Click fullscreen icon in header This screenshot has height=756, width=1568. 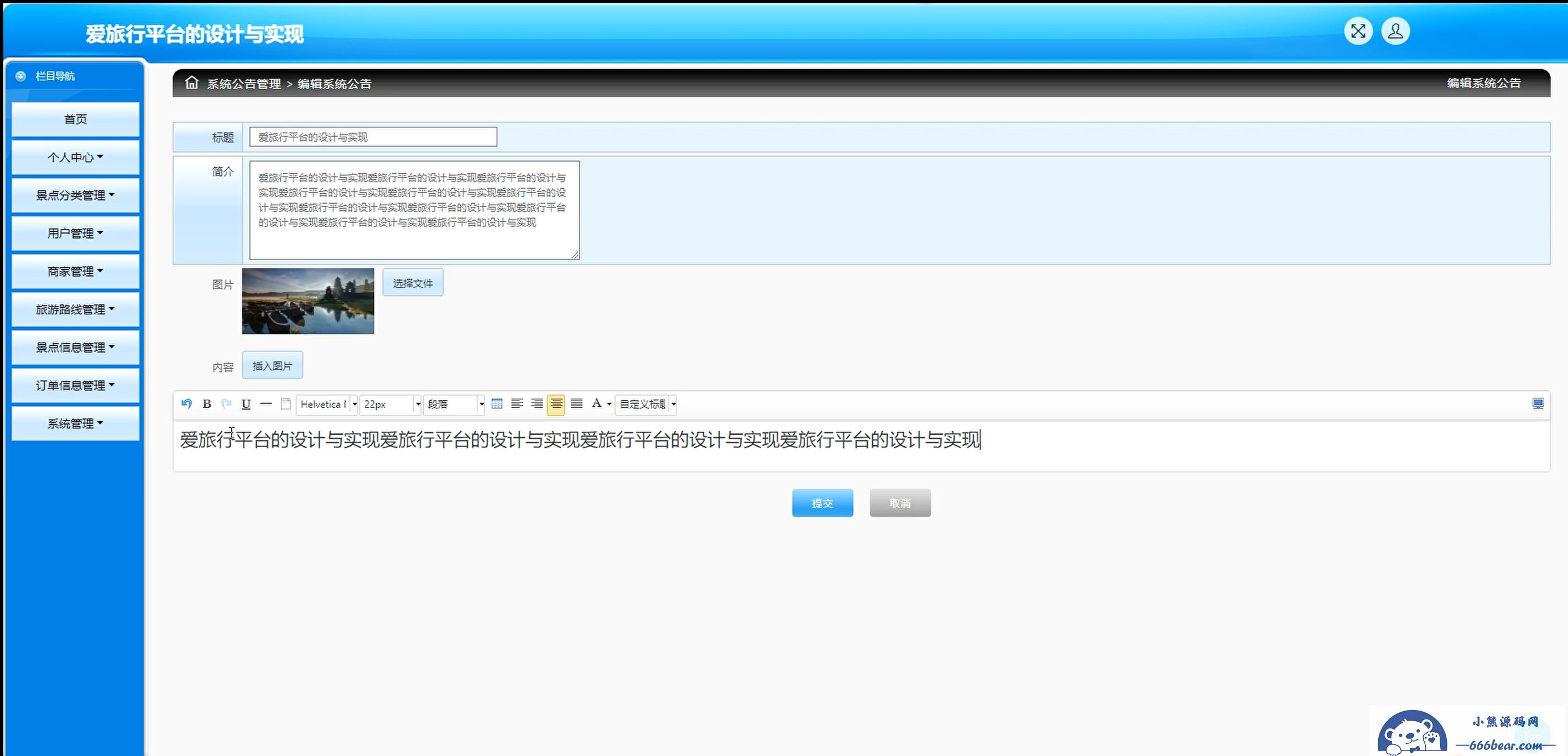click(x=1358, y=32)
